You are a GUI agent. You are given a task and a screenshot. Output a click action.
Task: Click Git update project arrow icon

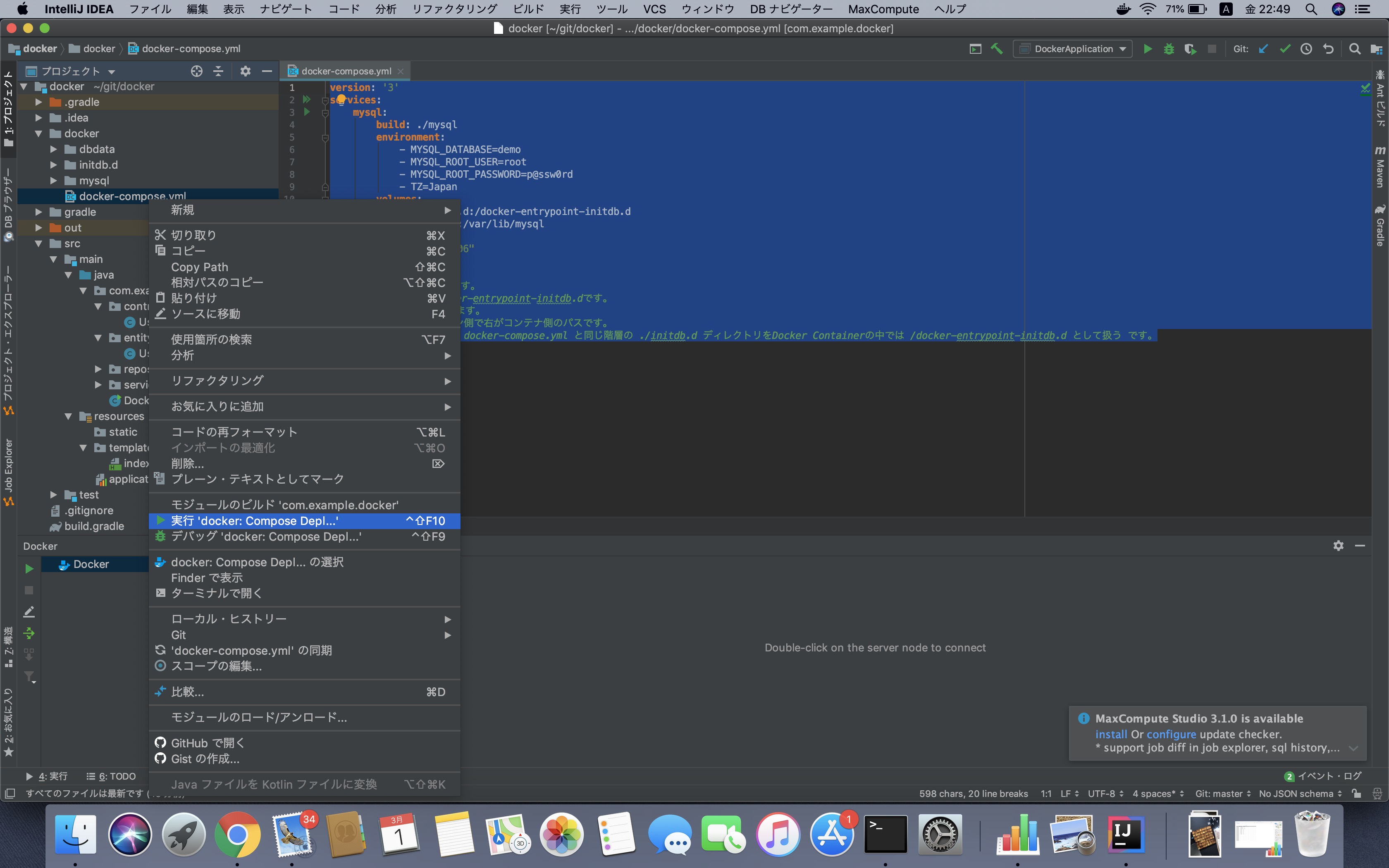click(1263, 49)
